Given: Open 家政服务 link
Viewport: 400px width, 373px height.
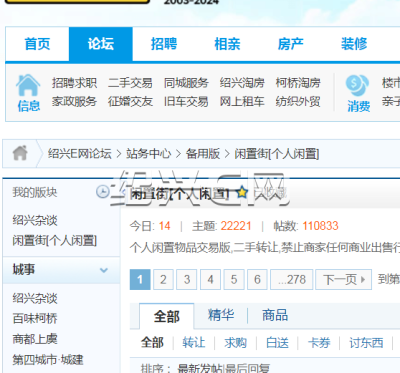Looking at the screenshot, I should (74, 101).
